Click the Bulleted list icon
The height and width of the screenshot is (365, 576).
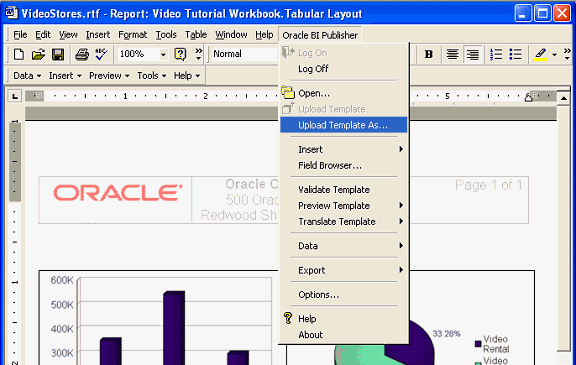pyautogui.click(x=515, y=54)
